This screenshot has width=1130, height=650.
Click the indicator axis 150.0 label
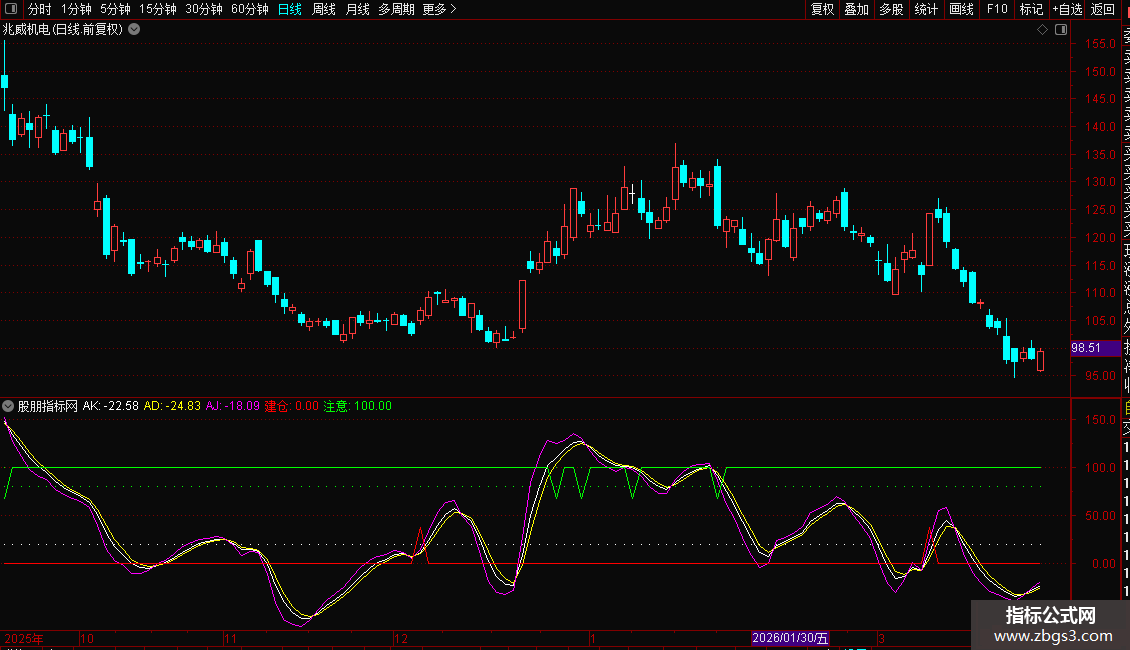pyautogui.click(x=1100, y=420)
